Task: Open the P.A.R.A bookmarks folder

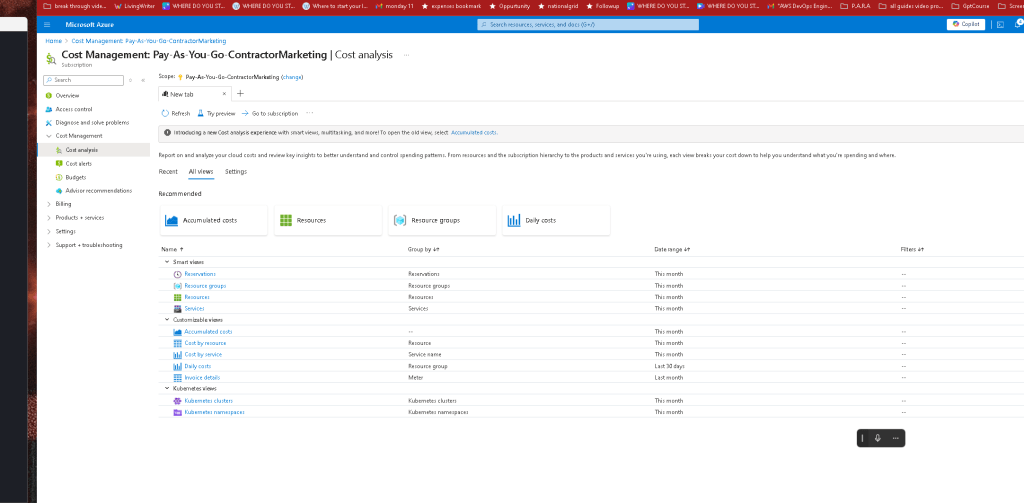Action: (856, 6)
